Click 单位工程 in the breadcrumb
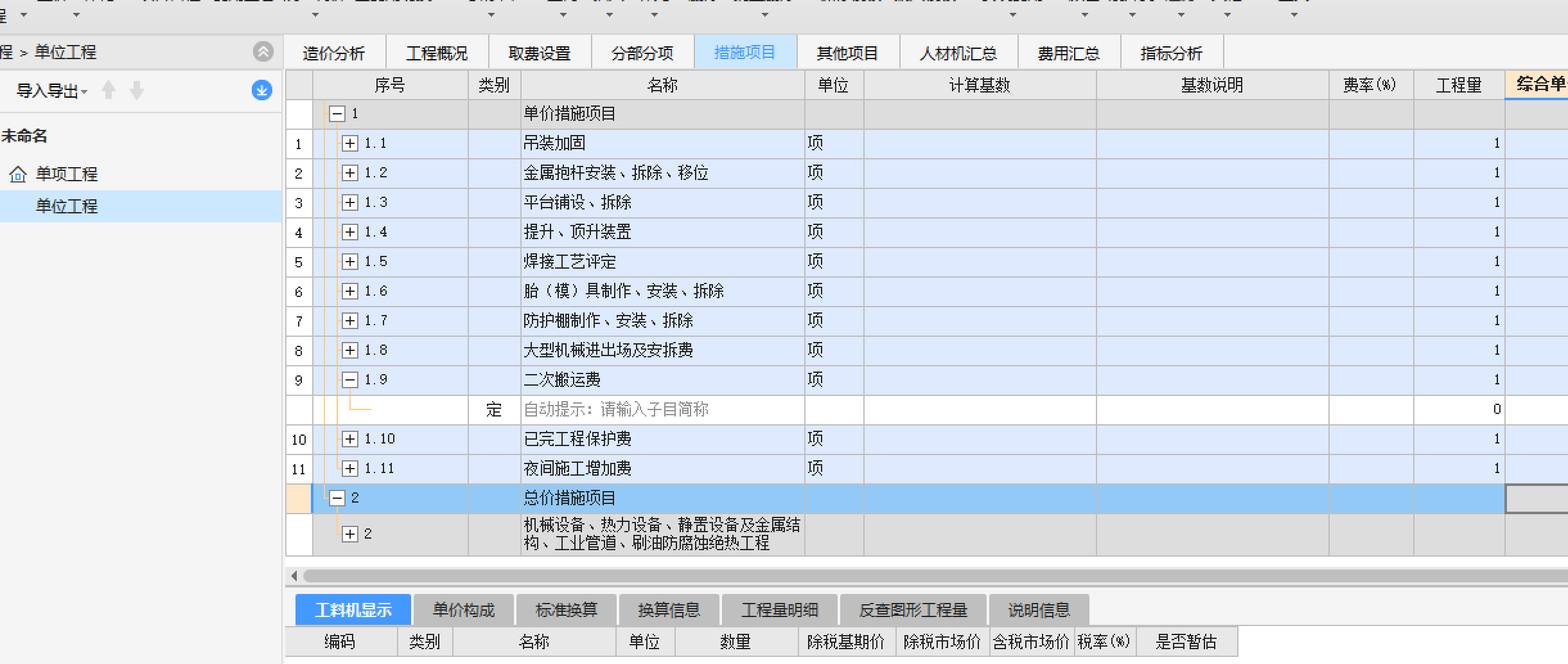 (66, 52)
